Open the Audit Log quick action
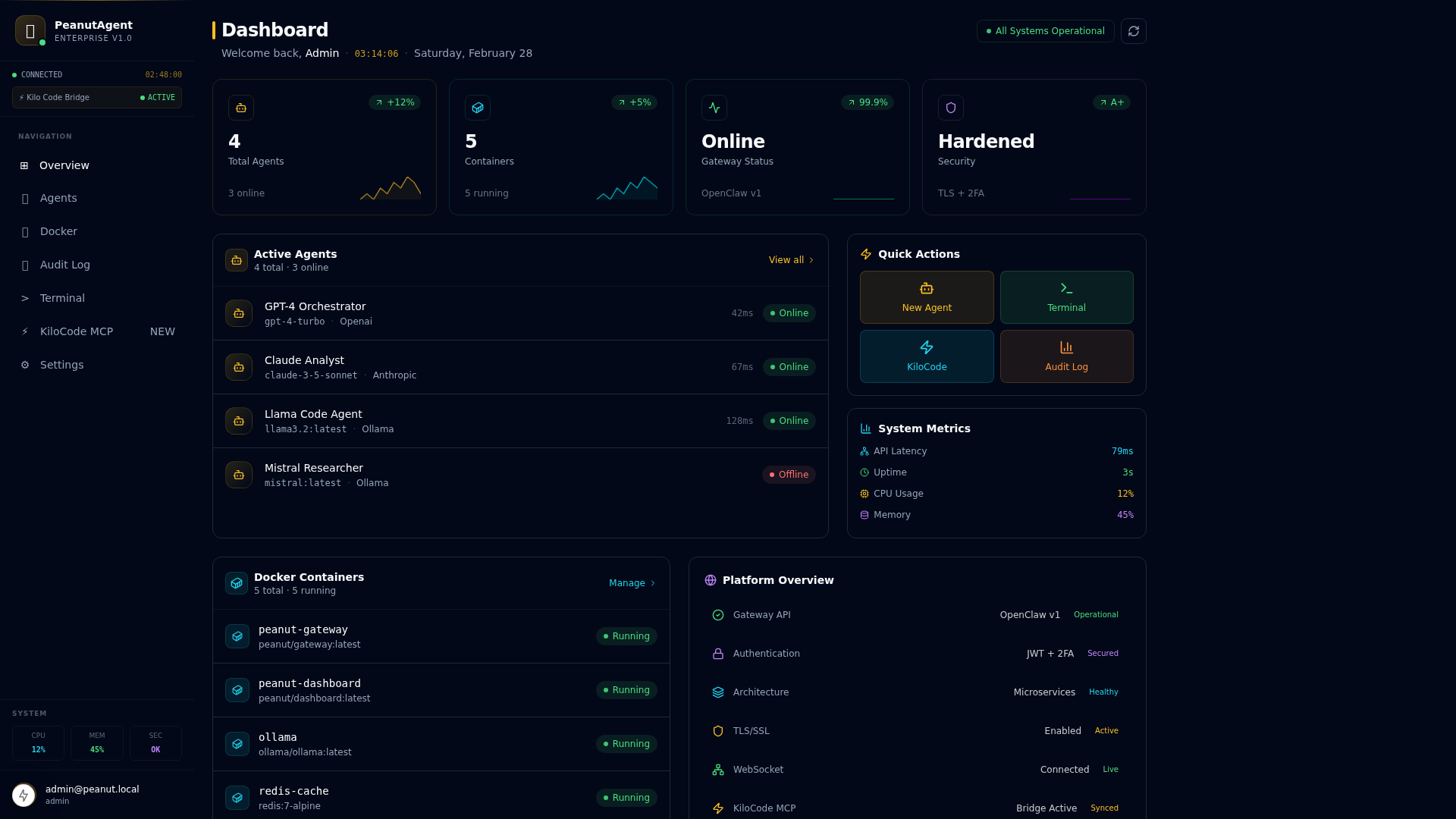This screenshot has width=1456, height=819. click(x=1066, y=356)
